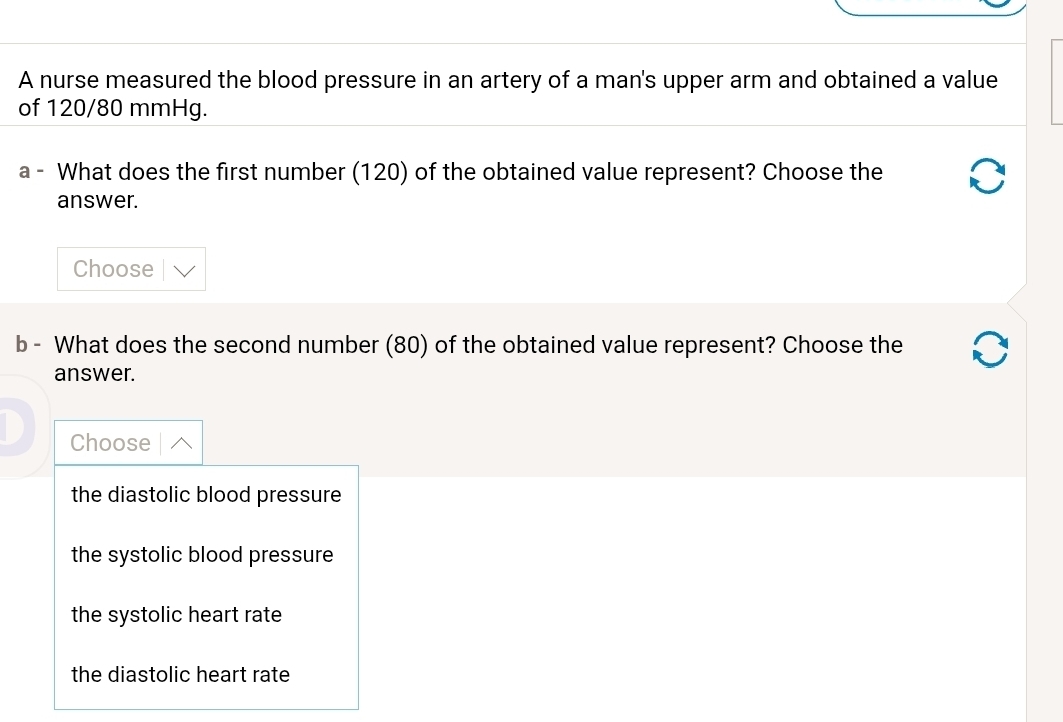Choose "the systolic heart rate" from the list
1063x722 pixels.
tap(176, 615)
